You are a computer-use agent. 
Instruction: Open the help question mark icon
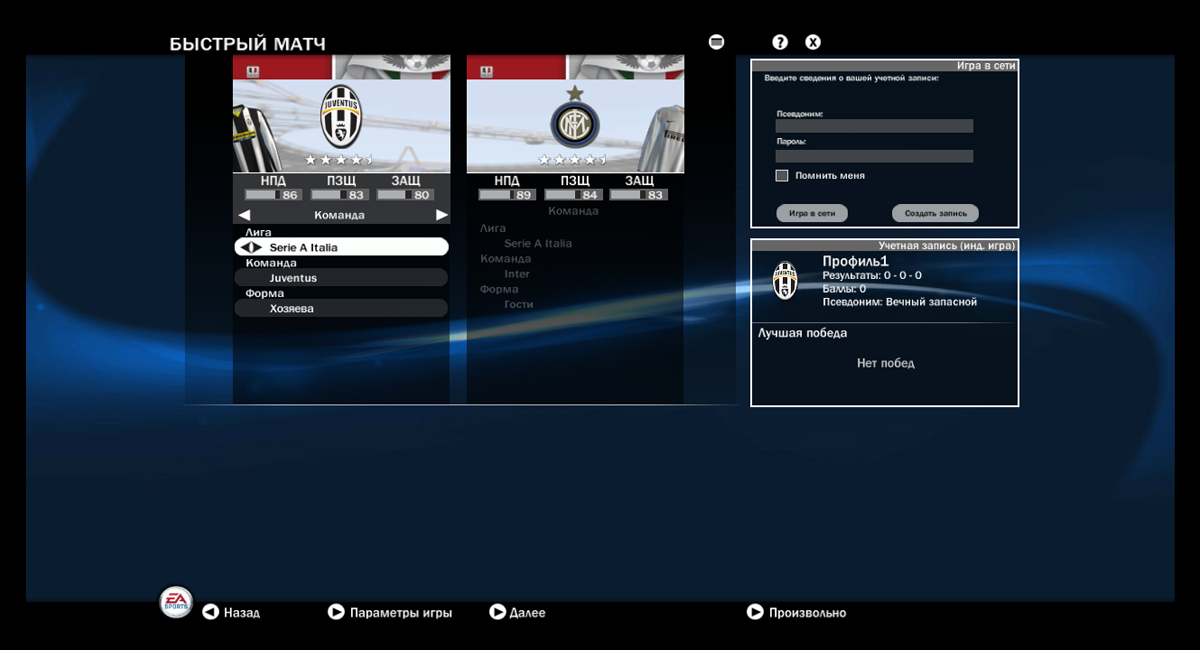click(x=778, y=41)
